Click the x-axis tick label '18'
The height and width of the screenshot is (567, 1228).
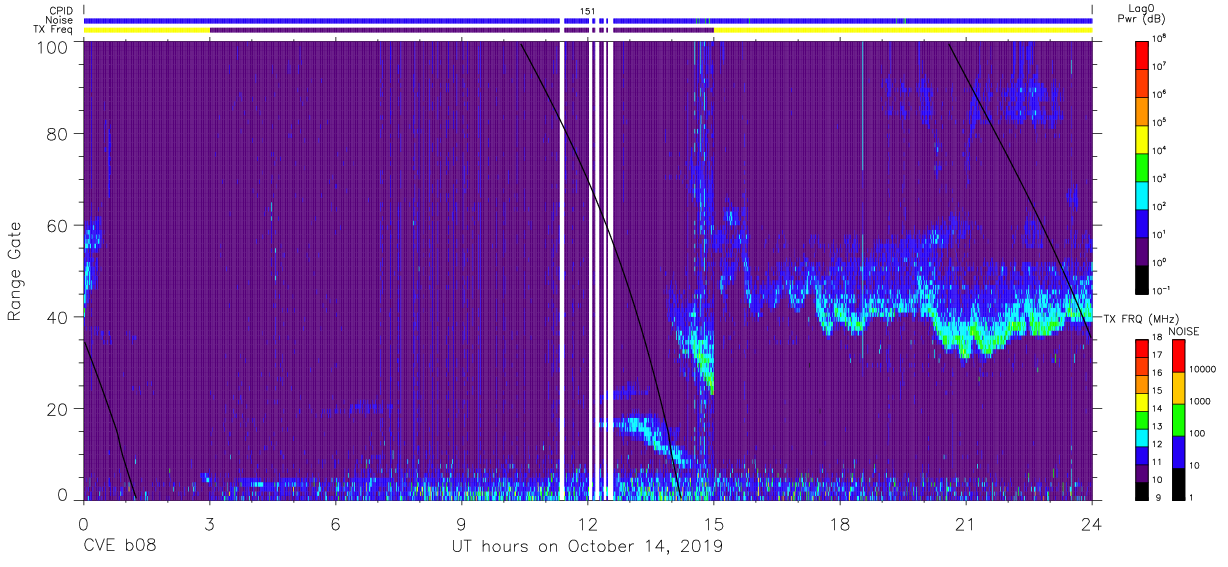(840, 523)
